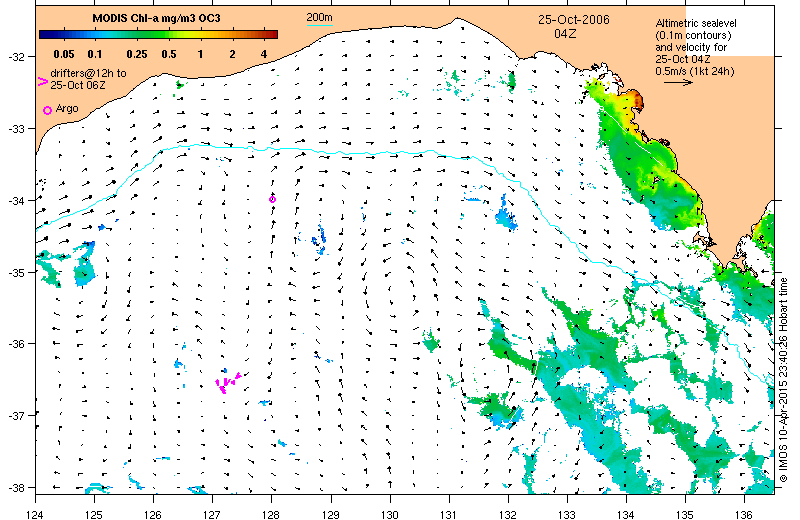Click the longitude axis label '132'
Screen dimensions: 800x520
pos(508,514)
